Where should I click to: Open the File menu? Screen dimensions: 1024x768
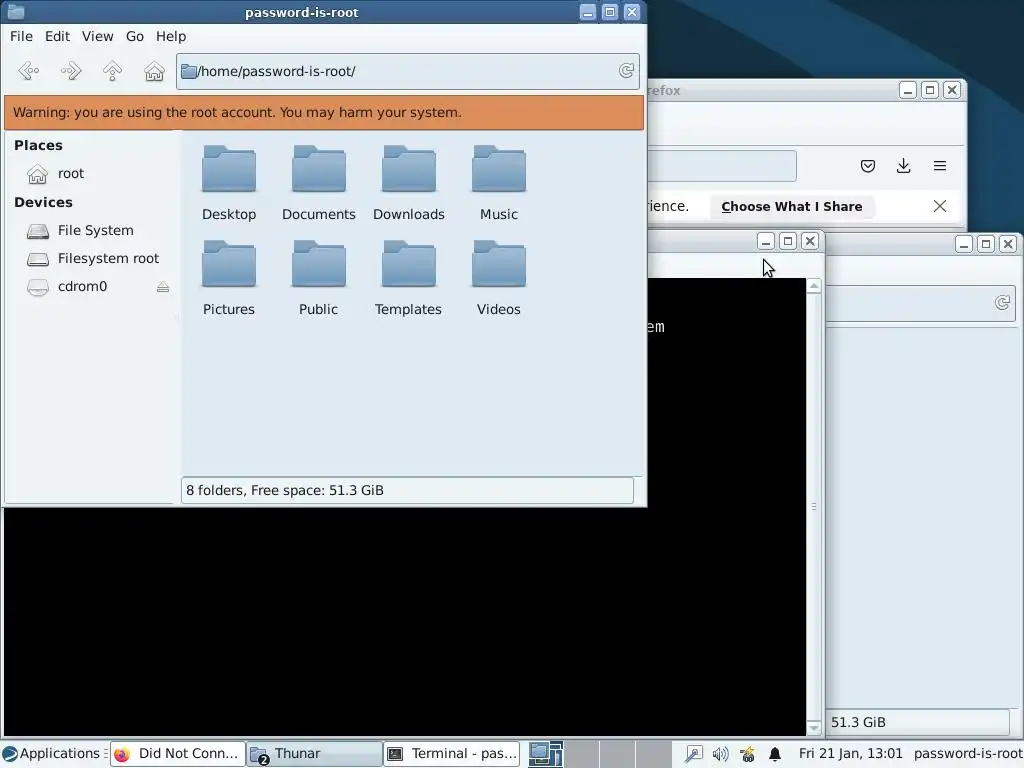[21, 37]
